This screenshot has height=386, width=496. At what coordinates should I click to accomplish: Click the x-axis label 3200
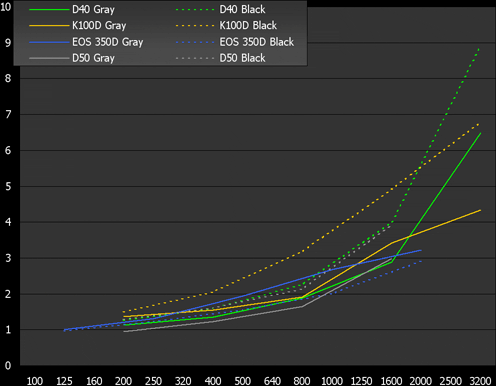click(x=480, y=381)
